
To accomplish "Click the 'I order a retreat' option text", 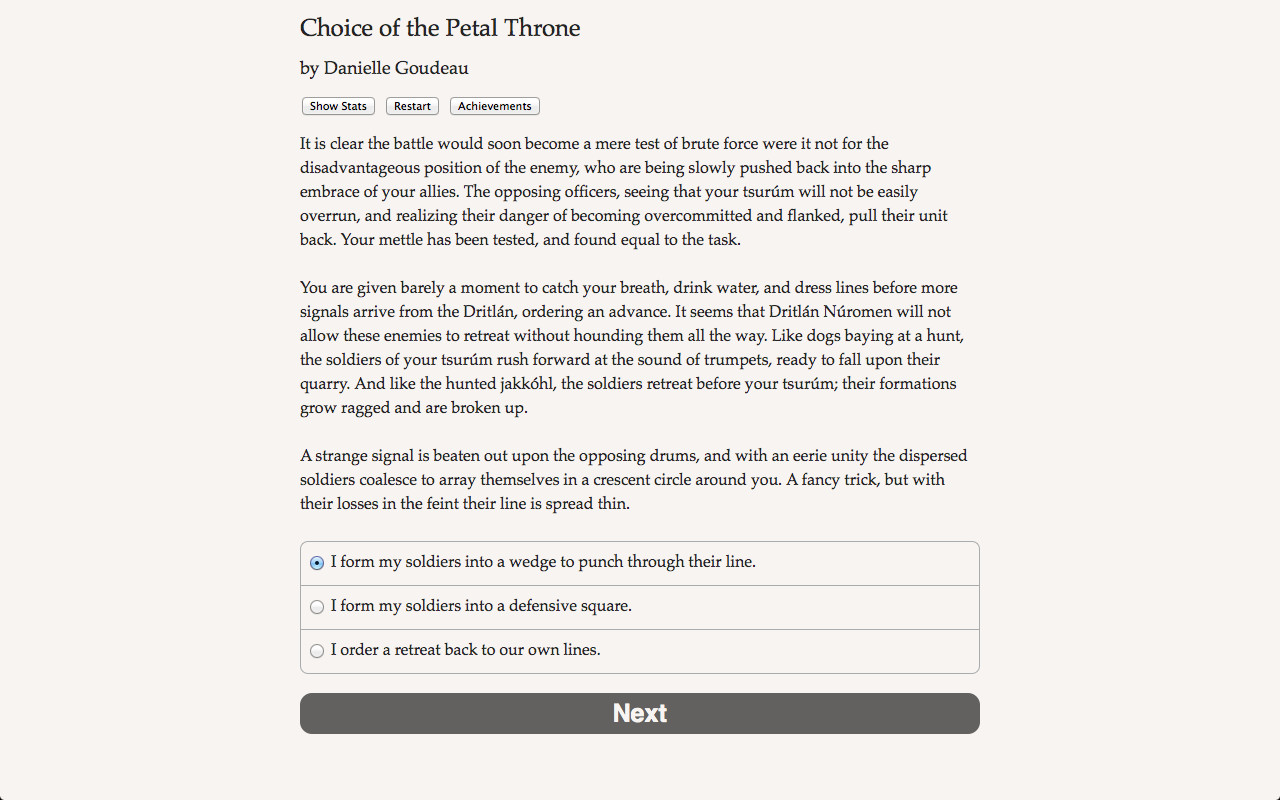I will point(465,650).
